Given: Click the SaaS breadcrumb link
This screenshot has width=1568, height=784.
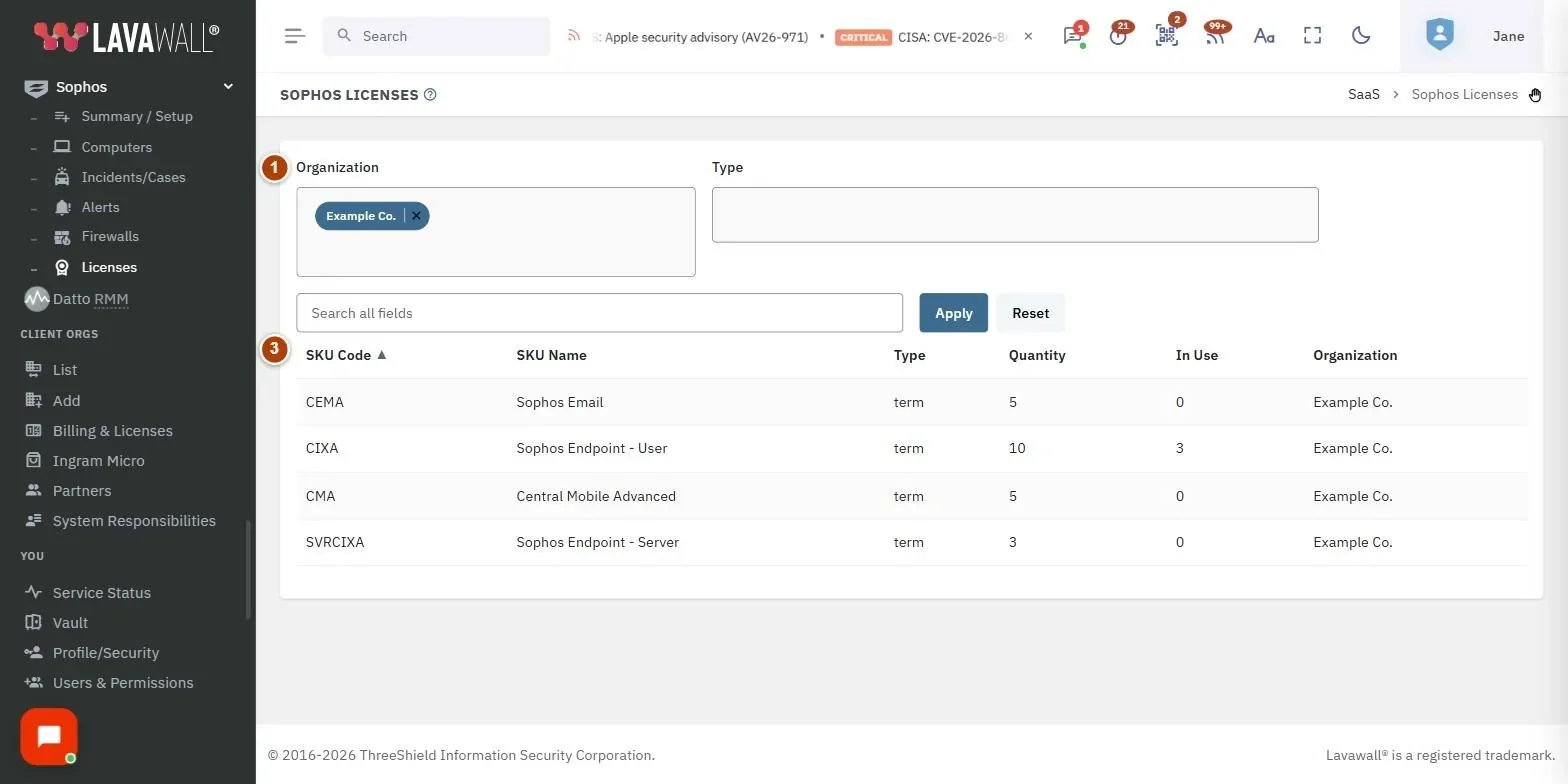Looking at the screenshot, I should (x=1363, y=94).
